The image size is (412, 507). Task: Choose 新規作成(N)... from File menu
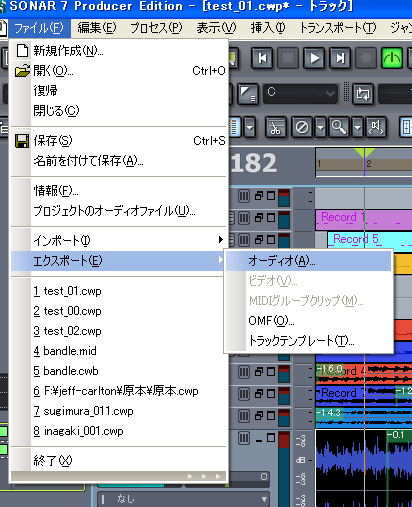click(x=119, y=51)
